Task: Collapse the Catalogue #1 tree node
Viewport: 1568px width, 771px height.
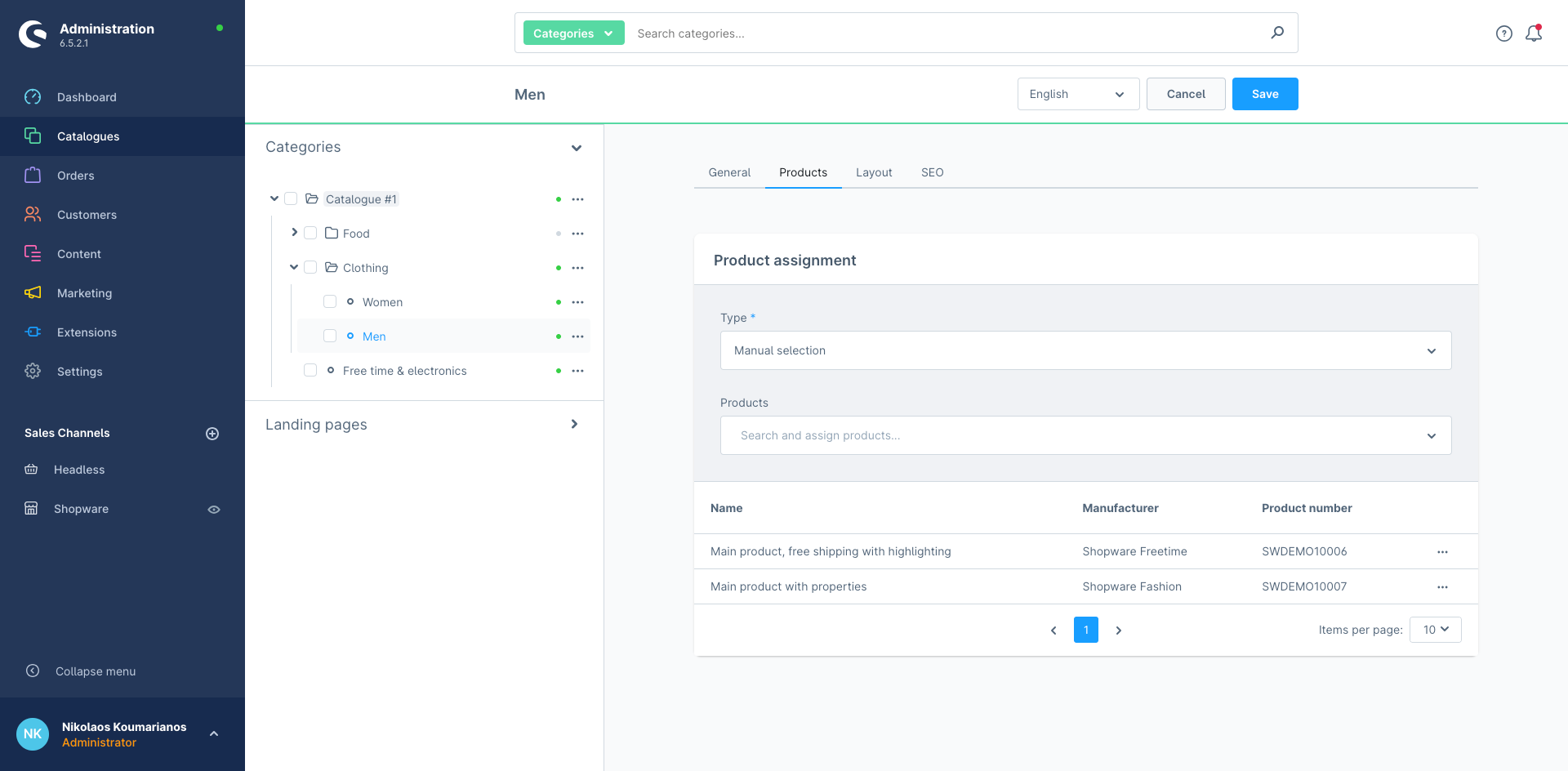Action: [274, 198]
